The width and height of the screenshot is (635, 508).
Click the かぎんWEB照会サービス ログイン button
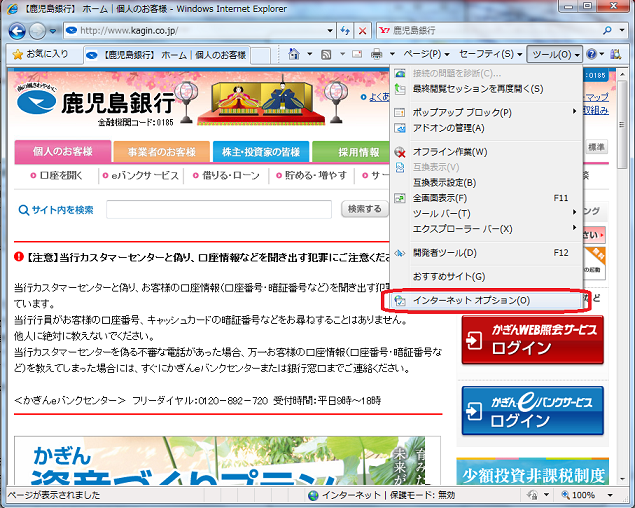point(533,339)
